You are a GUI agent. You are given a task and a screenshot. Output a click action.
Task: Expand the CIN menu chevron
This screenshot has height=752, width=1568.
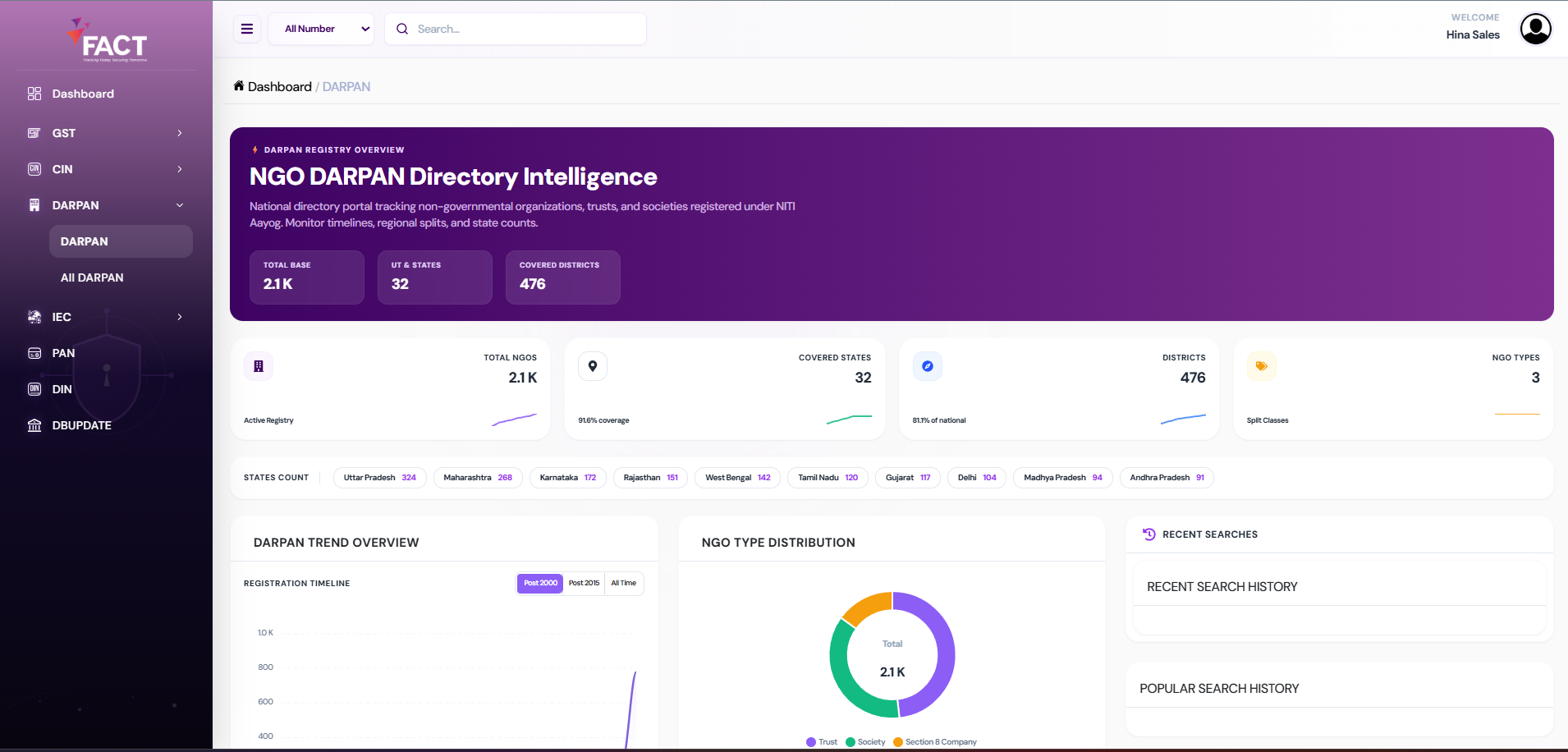[x=180, y=169]
